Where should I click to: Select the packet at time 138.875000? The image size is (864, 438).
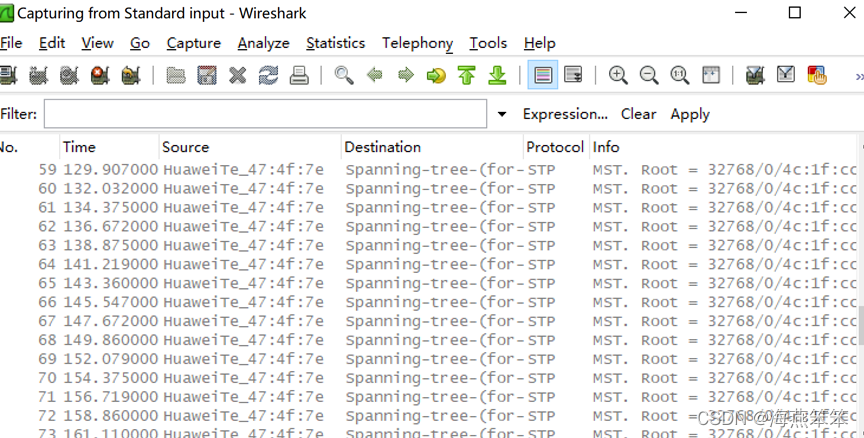click(x=429, y=245)
